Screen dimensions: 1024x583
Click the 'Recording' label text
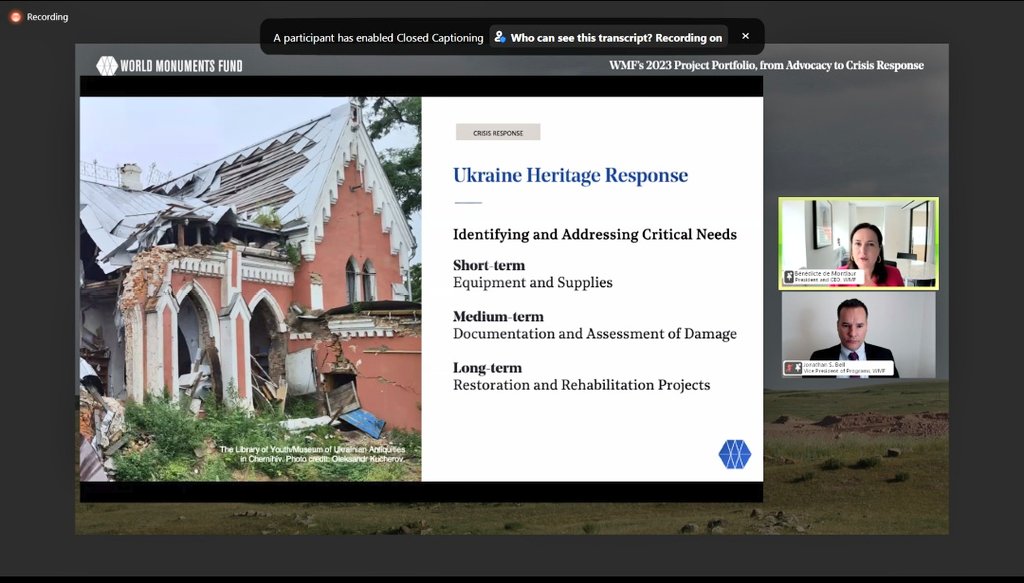coord(47,17)
